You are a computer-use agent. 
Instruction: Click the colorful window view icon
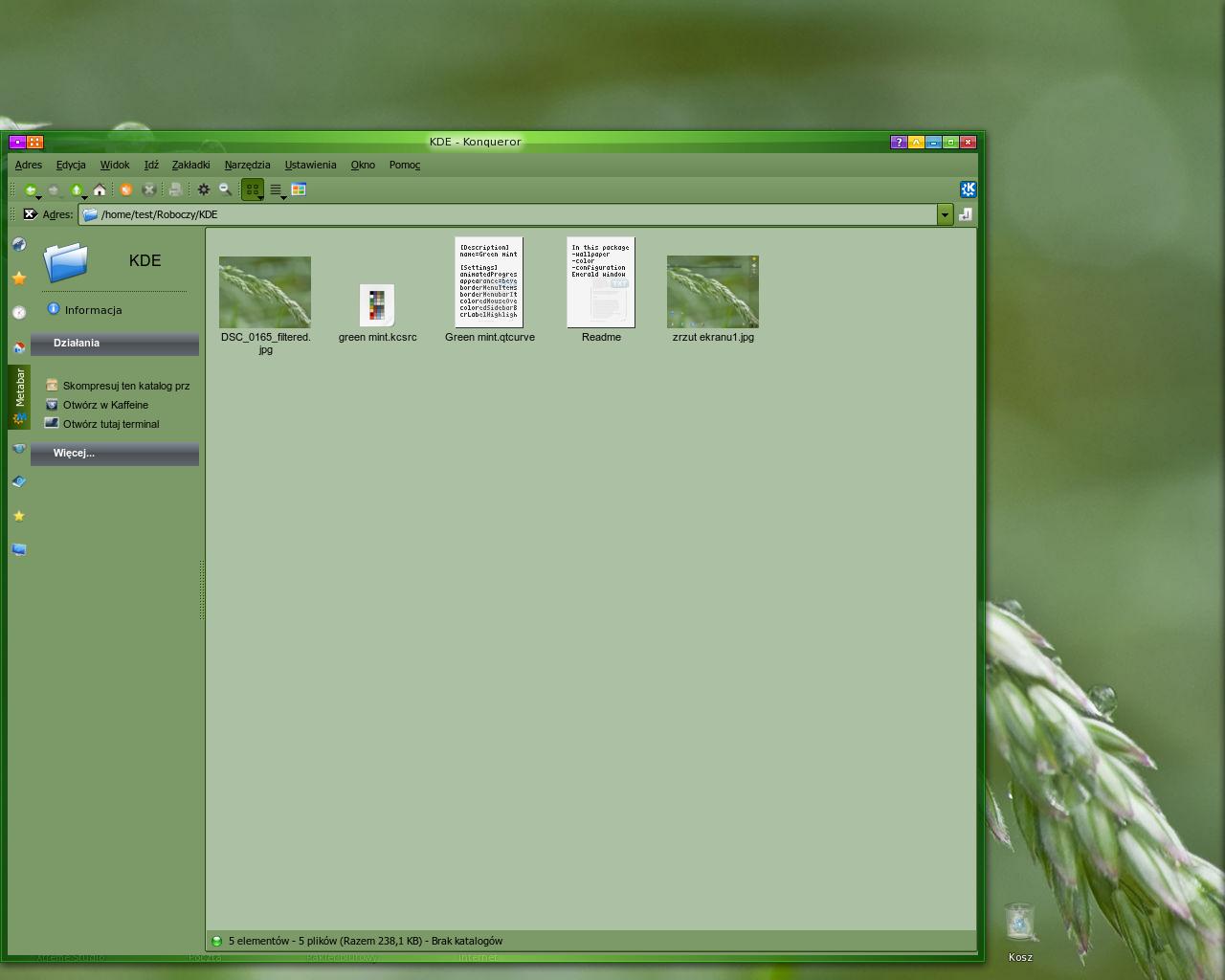[299, 189]
